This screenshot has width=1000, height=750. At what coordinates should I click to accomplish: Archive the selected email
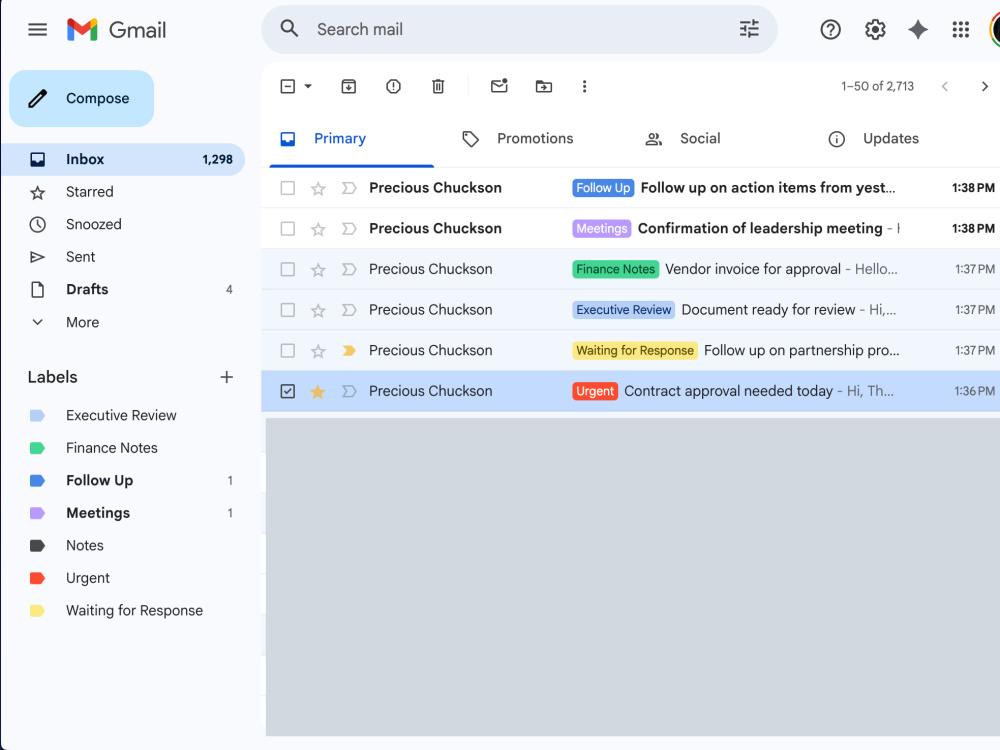(348, 86)
